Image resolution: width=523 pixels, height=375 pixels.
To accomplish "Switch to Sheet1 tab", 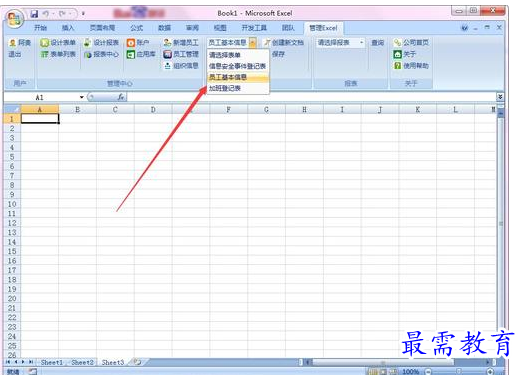I will pyautogui.click(x=52, y=362).
